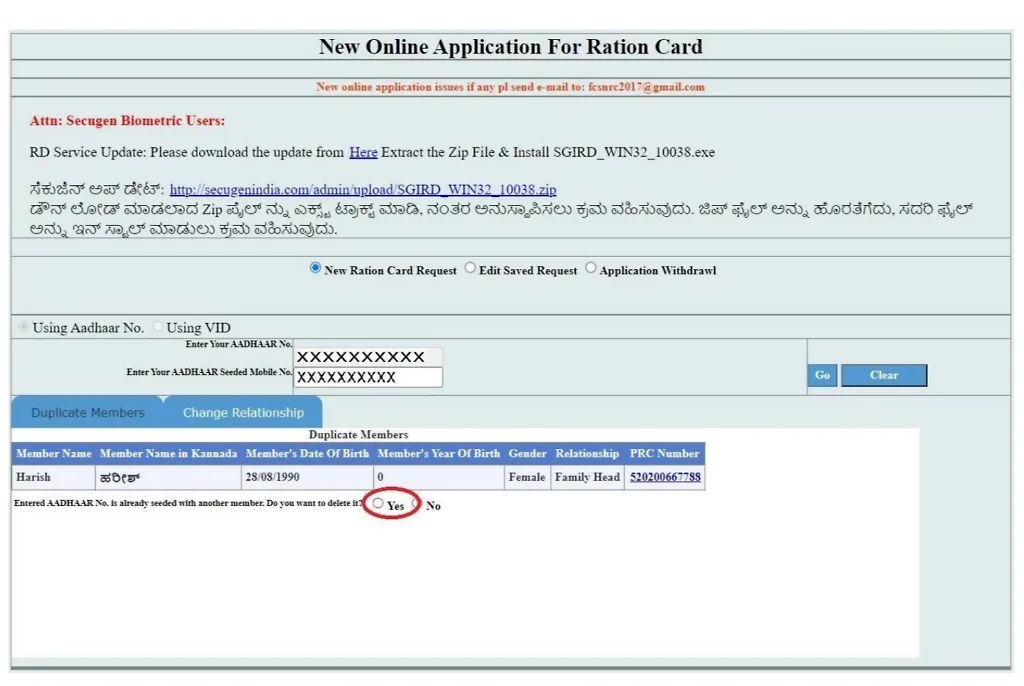Select Application Withdrawl radio button

click(591, 268)
